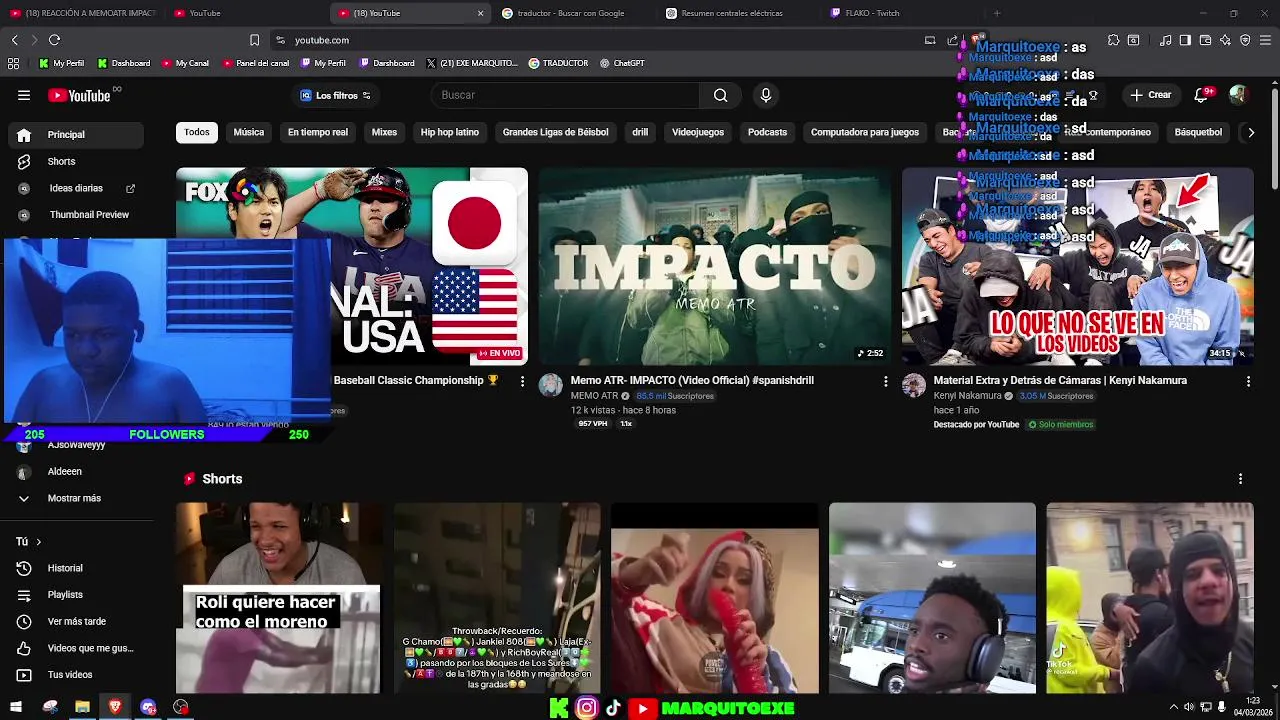Open the account avatar menu
This screenshot has height=720, width=1280.
[1238, 95]
